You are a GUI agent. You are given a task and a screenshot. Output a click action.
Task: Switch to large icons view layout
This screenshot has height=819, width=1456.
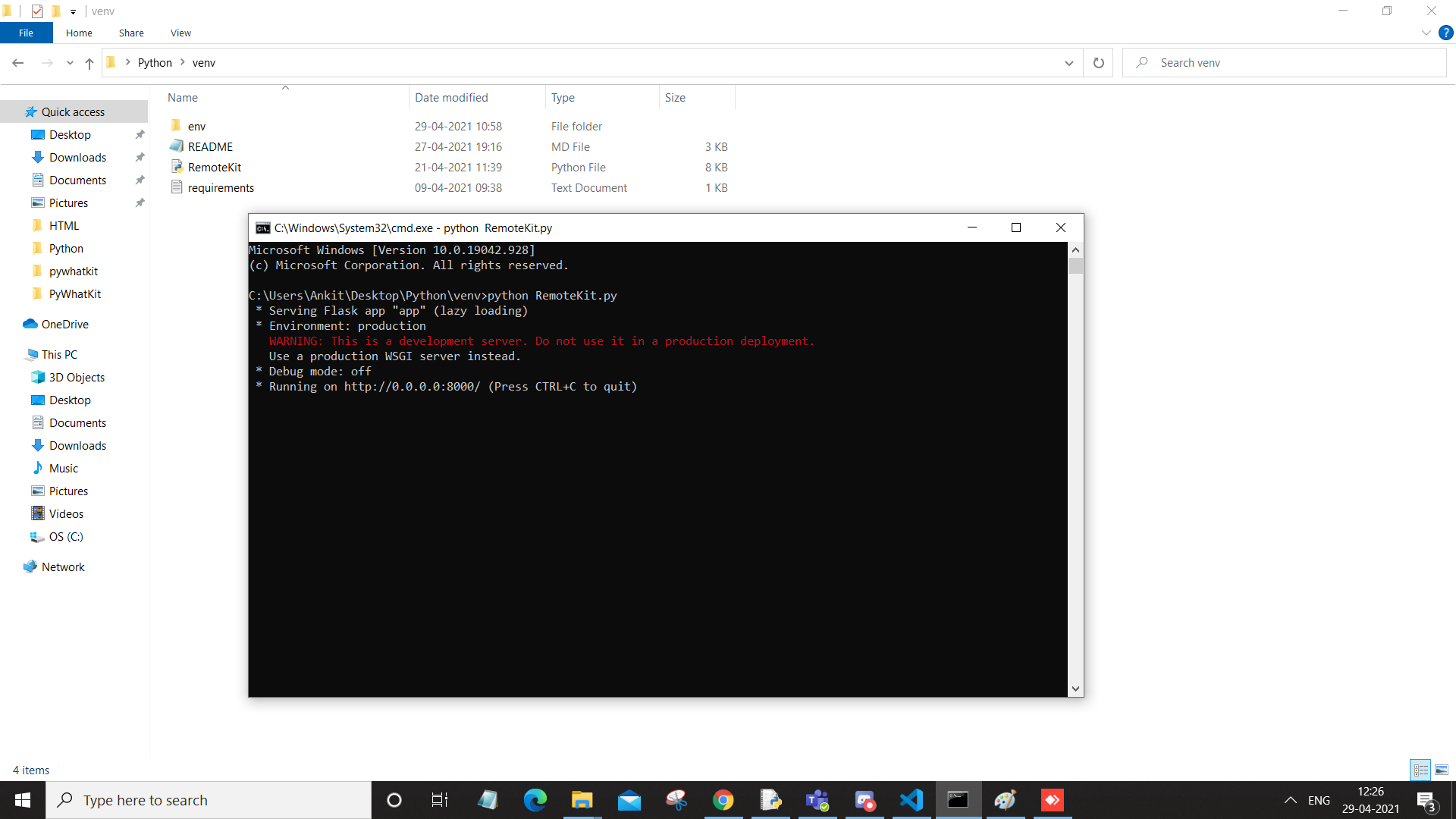[x=1442, y=770]
